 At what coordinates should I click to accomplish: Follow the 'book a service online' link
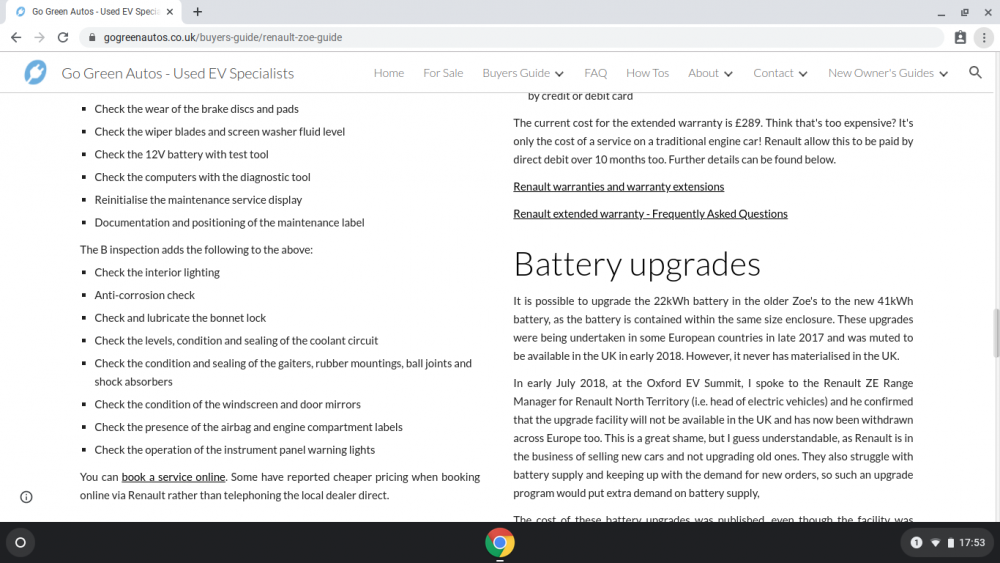pos(173,477)
